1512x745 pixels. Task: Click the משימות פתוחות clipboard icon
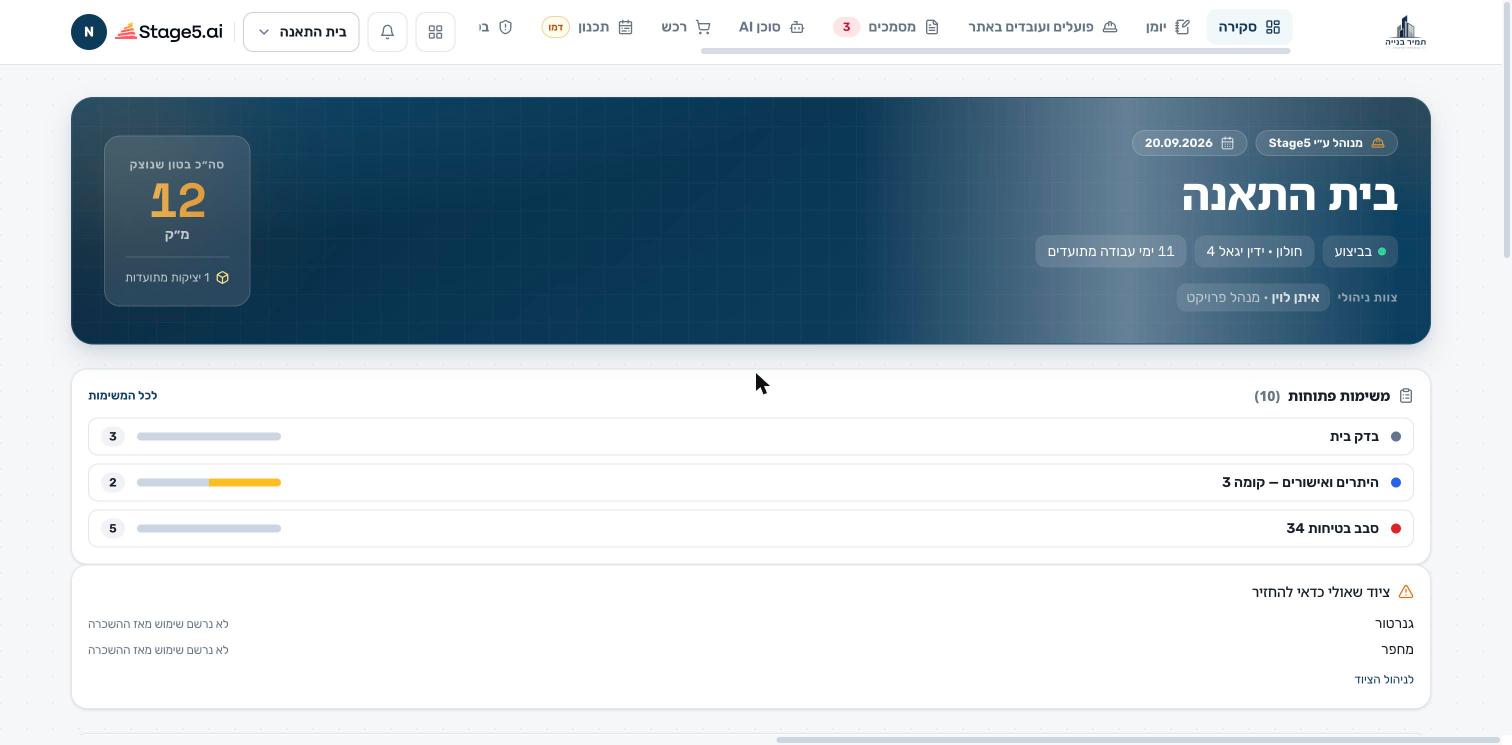point(1406,396)
